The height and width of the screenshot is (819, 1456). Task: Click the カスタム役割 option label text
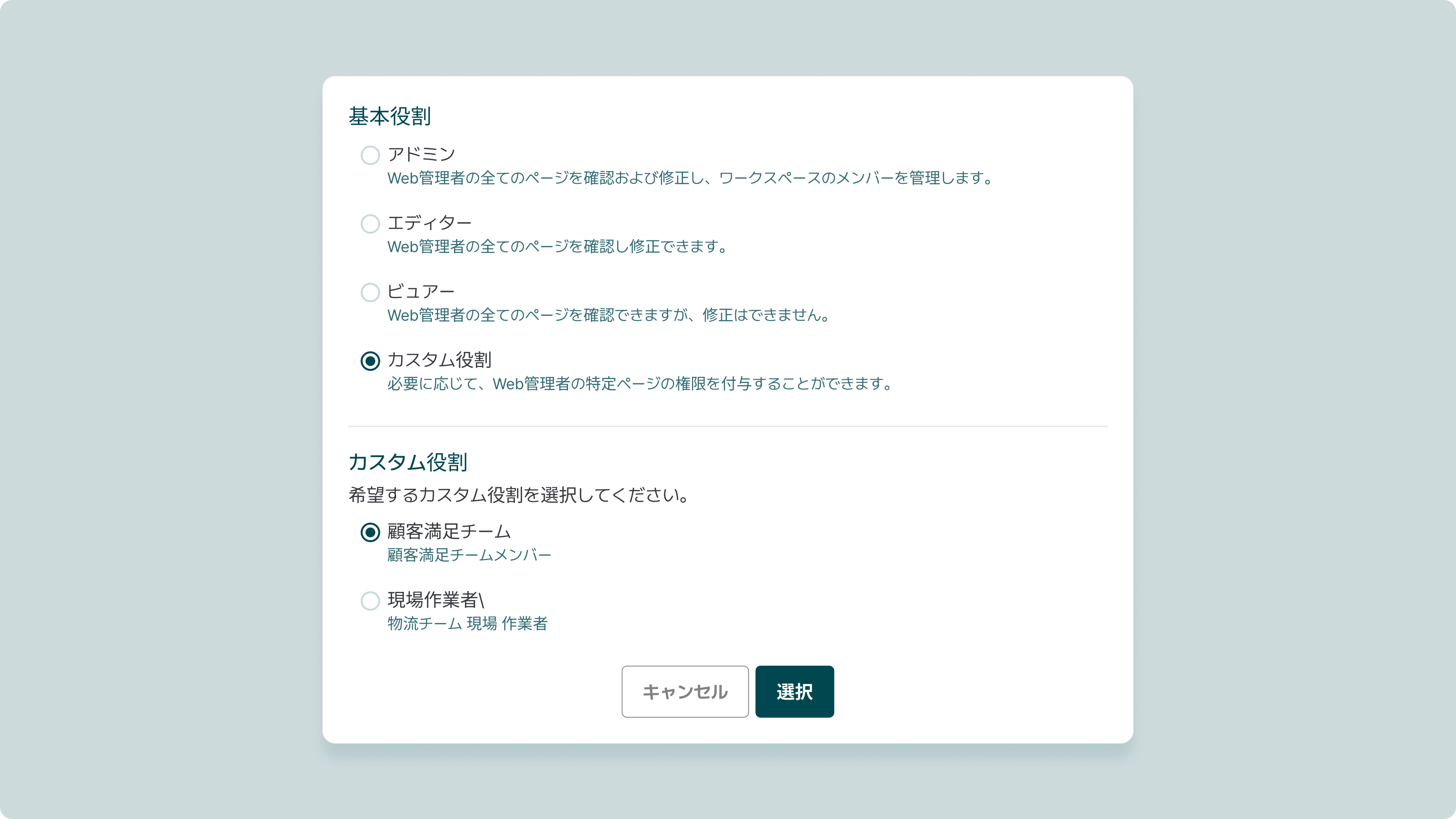point(439,360)
